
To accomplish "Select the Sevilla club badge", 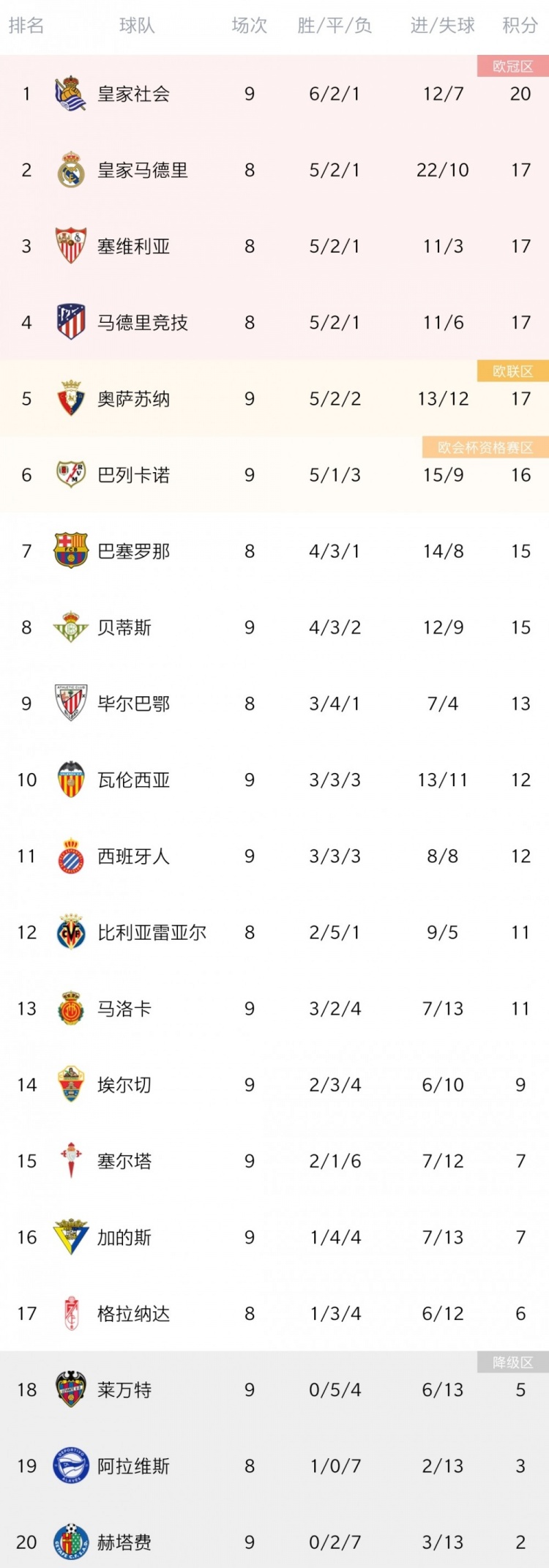I will (x=71, y=246).
